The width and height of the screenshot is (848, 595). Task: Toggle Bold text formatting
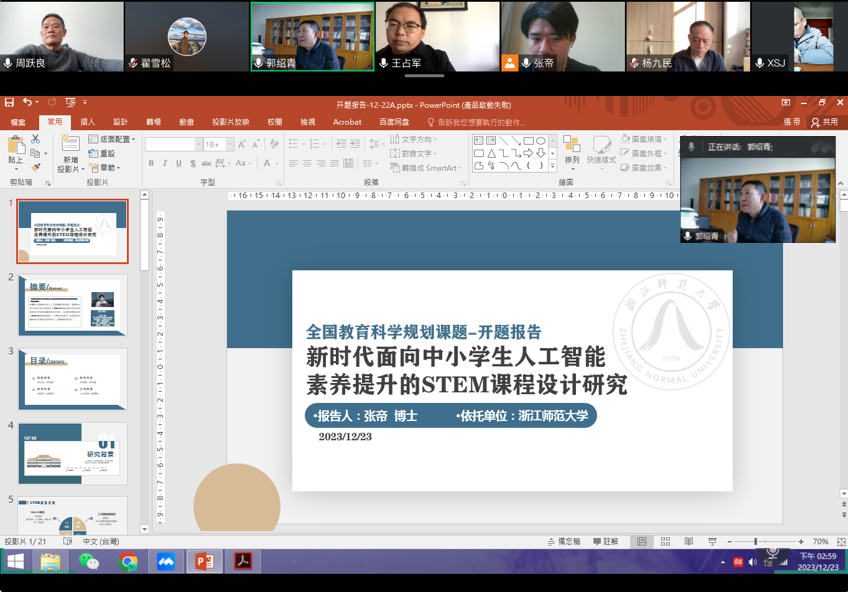[x=151, y=164]
